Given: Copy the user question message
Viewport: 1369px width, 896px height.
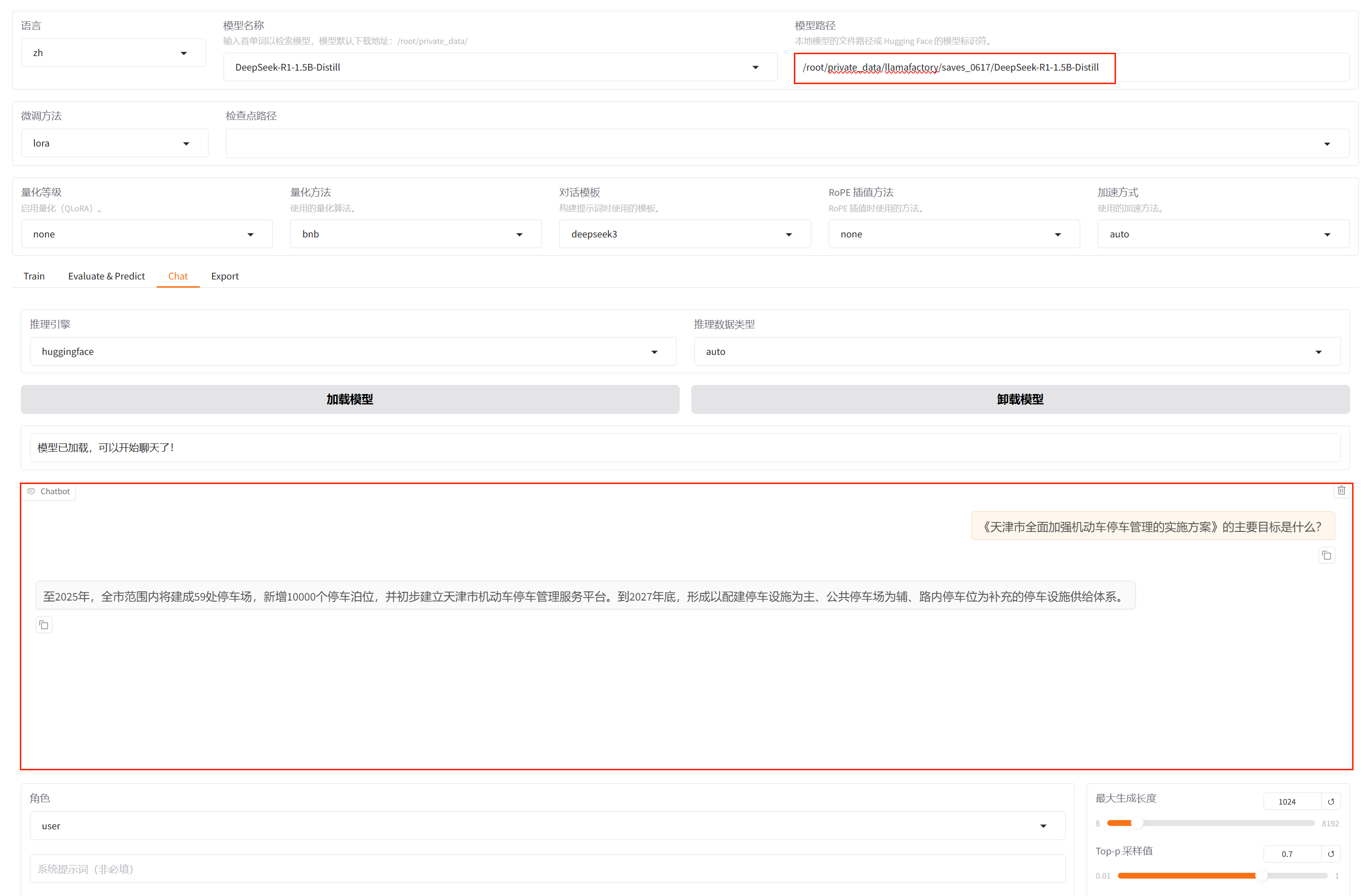Looking at the screenshot, I should pos(1326,555).
